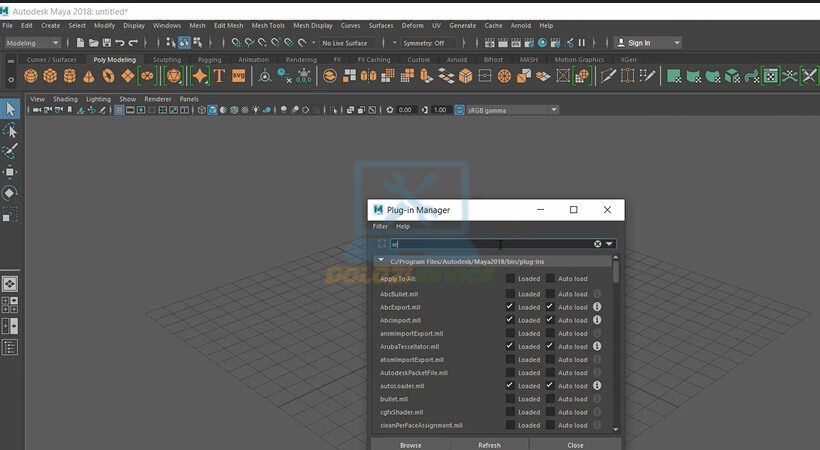Clear the plug-in search field
The width and height of the screenshot is (820, 450).
(x=597, y=244)
